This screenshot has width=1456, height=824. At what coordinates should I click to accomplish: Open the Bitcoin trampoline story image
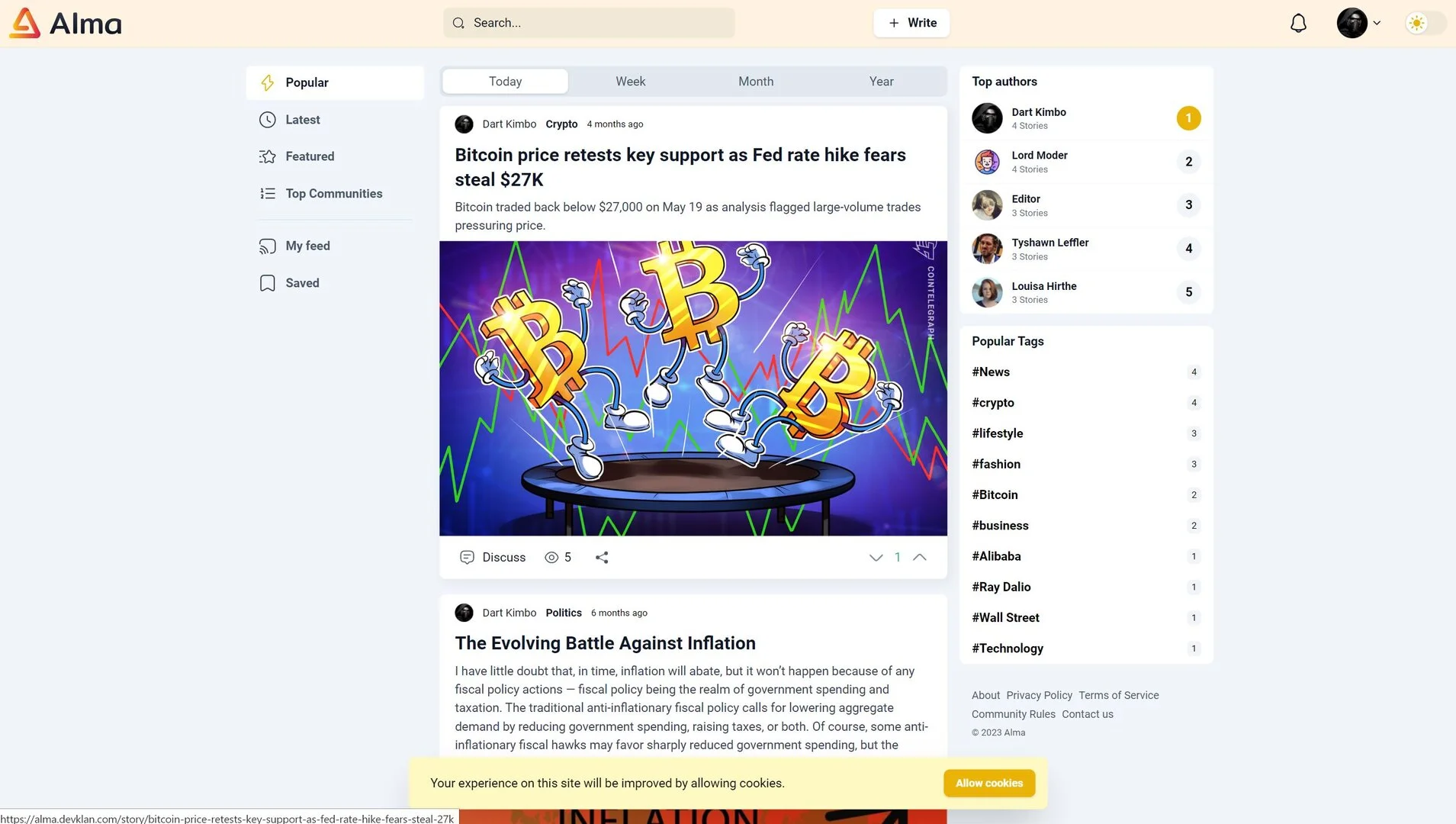point(693,388)
